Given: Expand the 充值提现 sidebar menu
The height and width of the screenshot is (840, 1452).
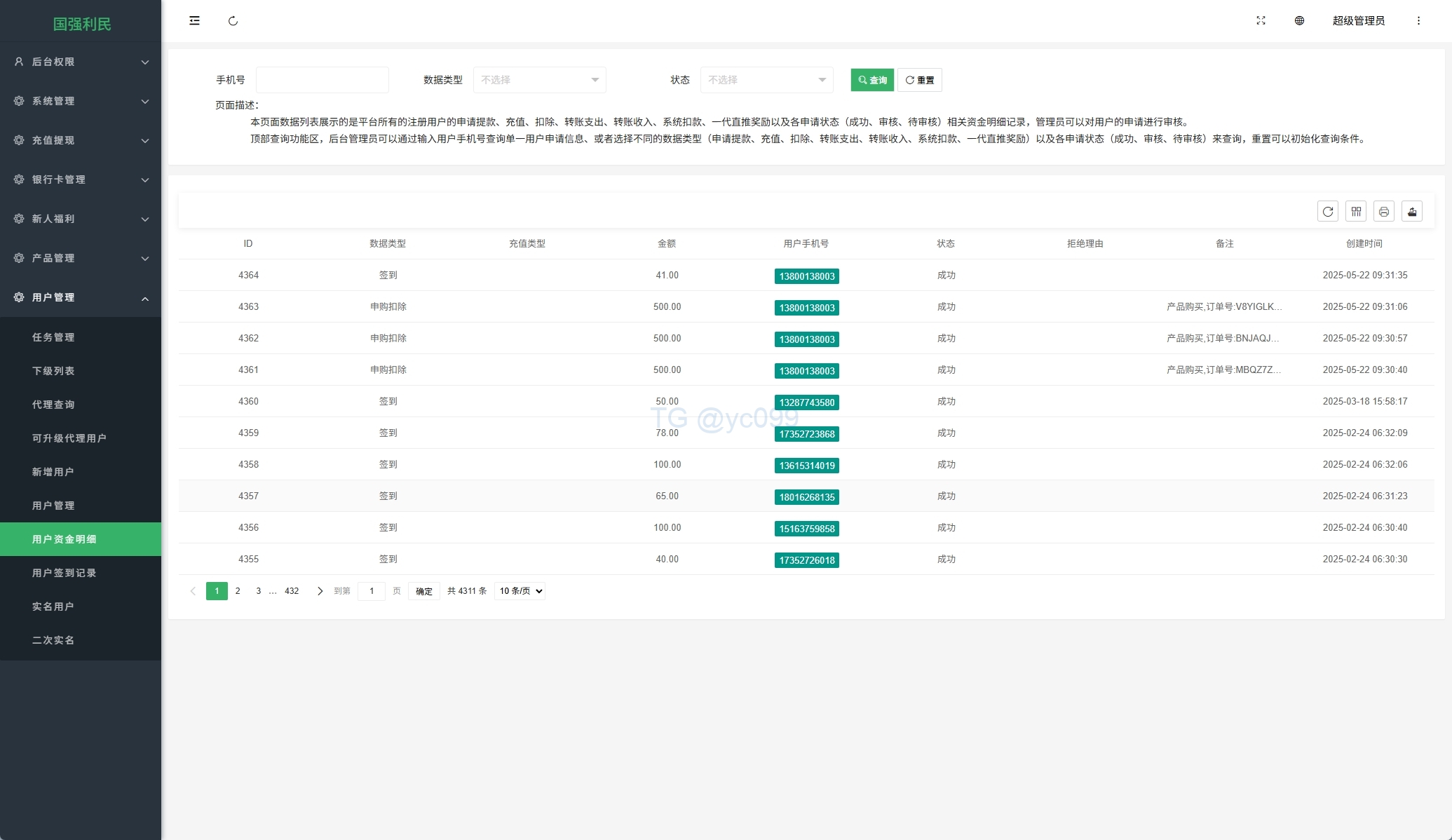Looking at the screenshot, I should (81, 140).
